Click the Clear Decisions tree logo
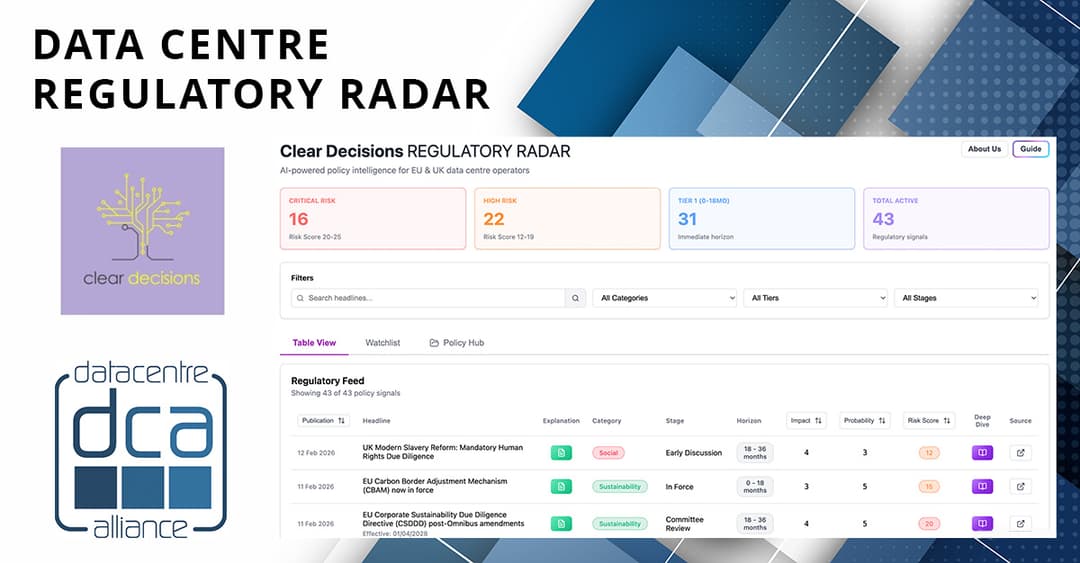This screenshot has height=563, width=1080. click(143, 231)
